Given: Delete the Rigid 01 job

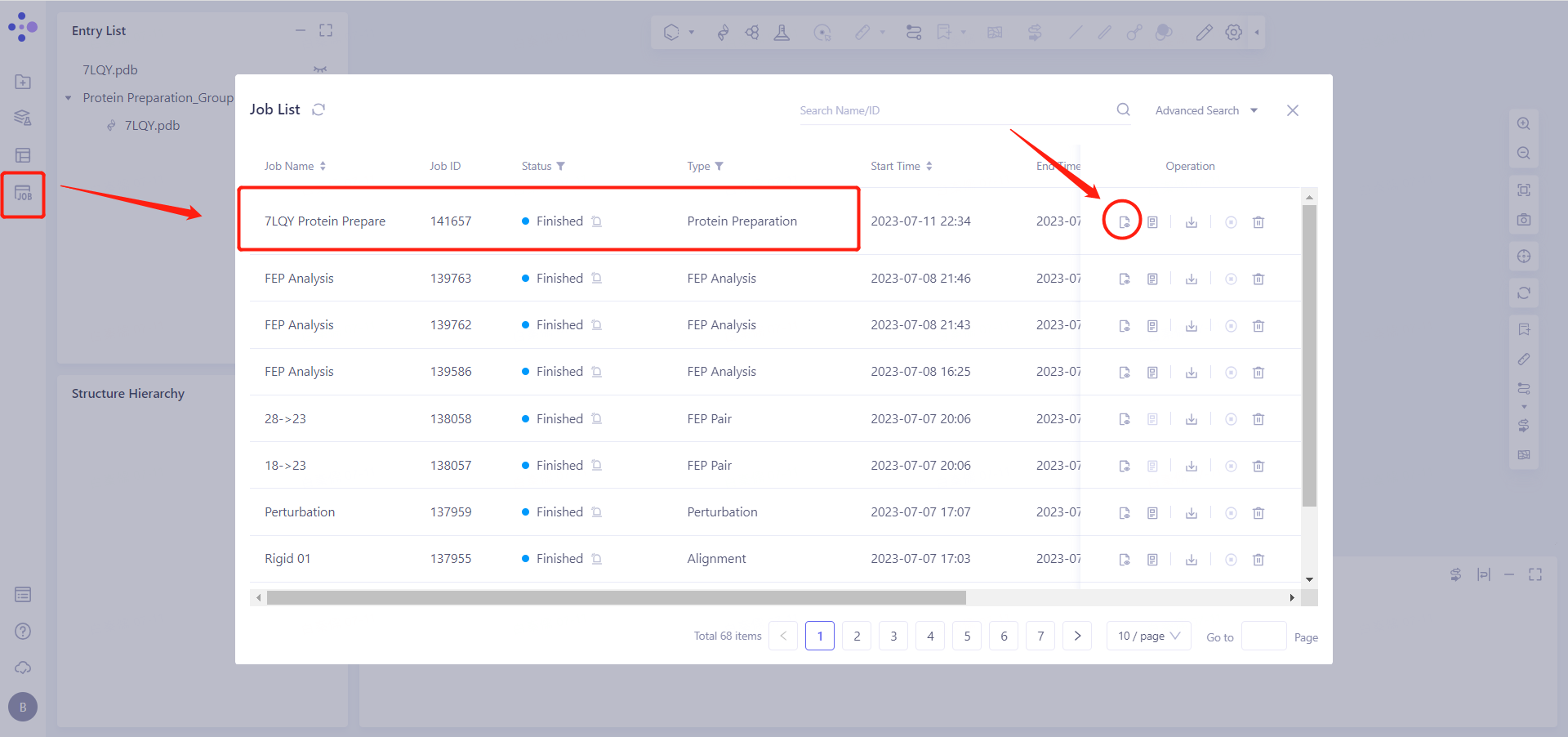Looking at the screenshot, I should pos(1258,560).
